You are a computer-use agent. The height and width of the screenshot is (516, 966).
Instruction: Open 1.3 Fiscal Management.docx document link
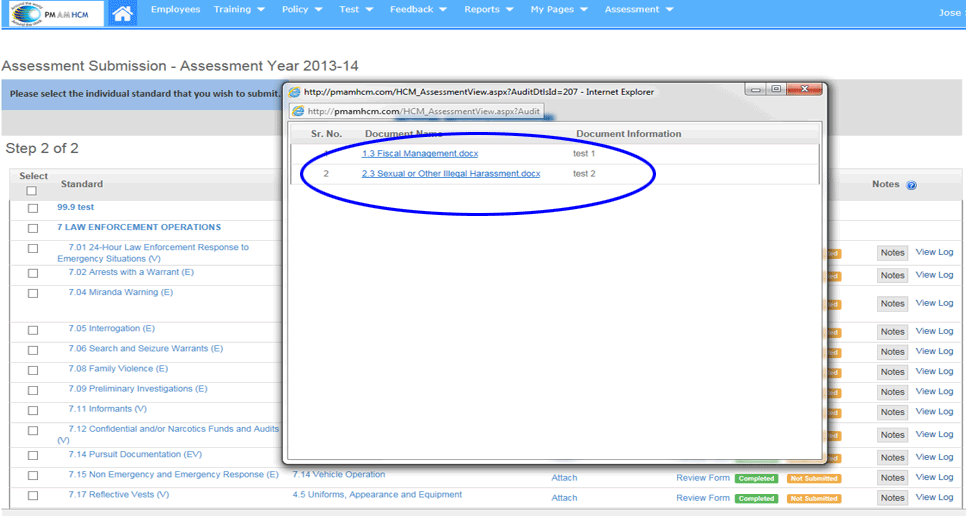pyautogui.click(x=420, y=154)
